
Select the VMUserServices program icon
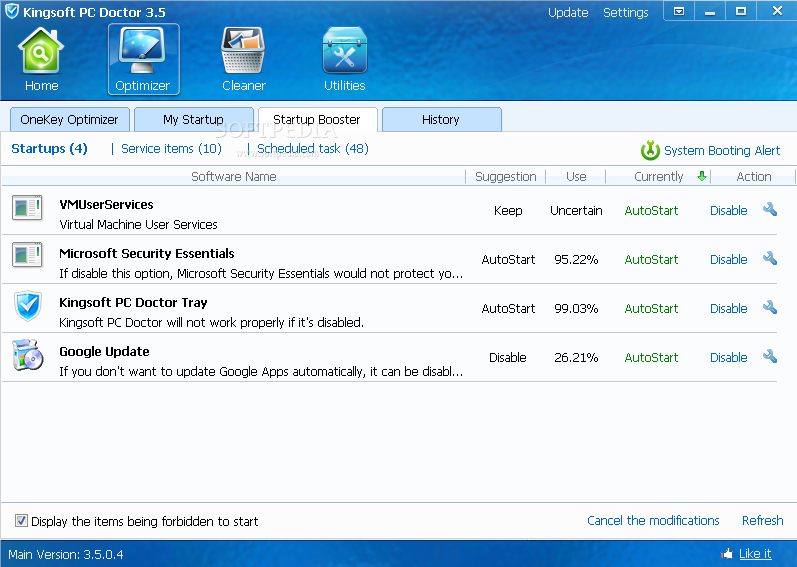click(27, 207)
